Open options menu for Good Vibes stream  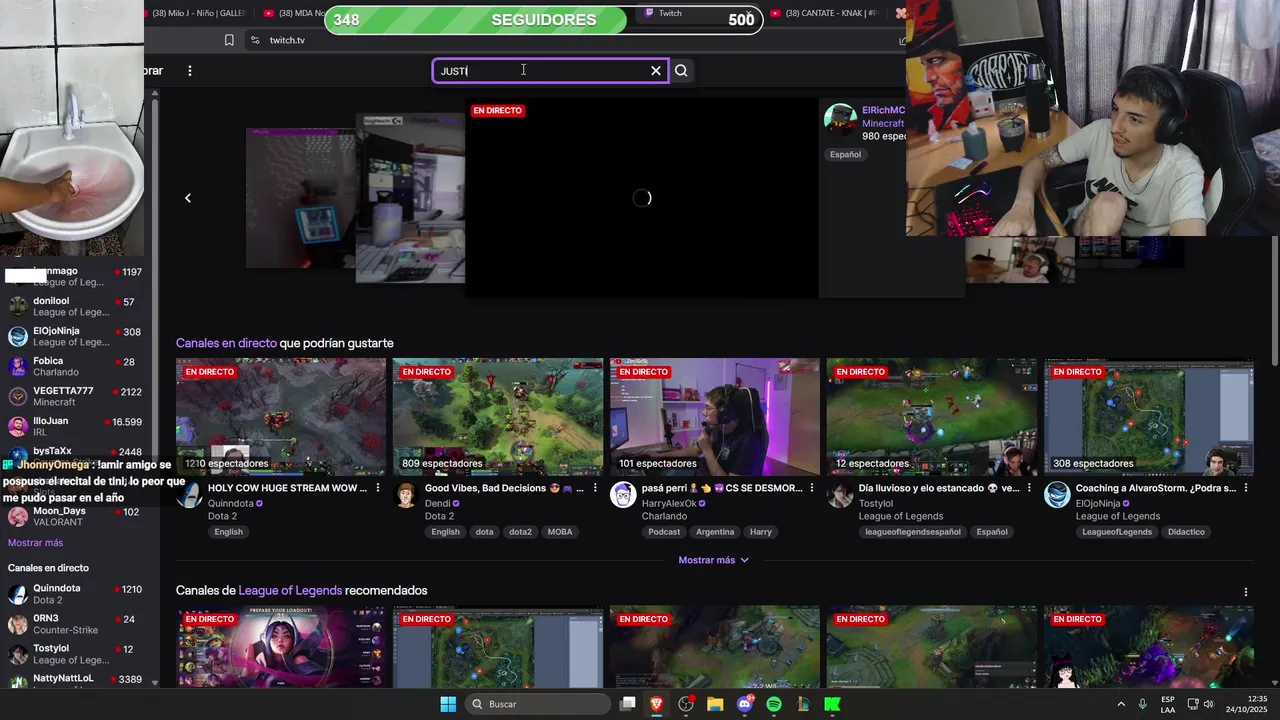tap(595, 488)
